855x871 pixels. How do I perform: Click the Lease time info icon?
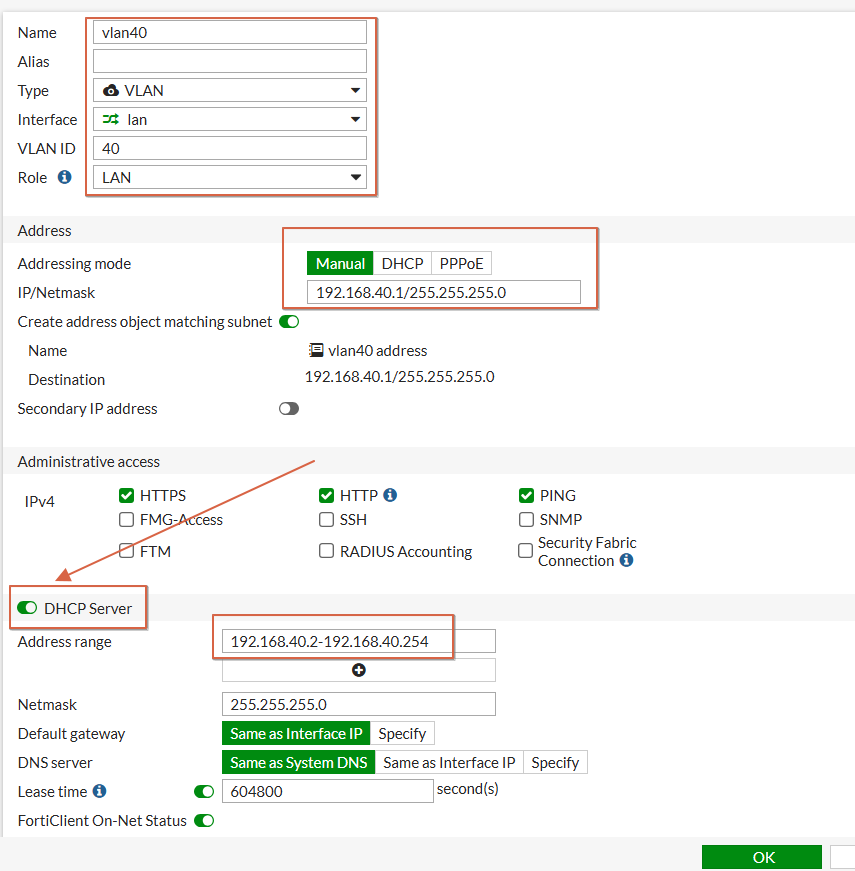click(99, 790)
